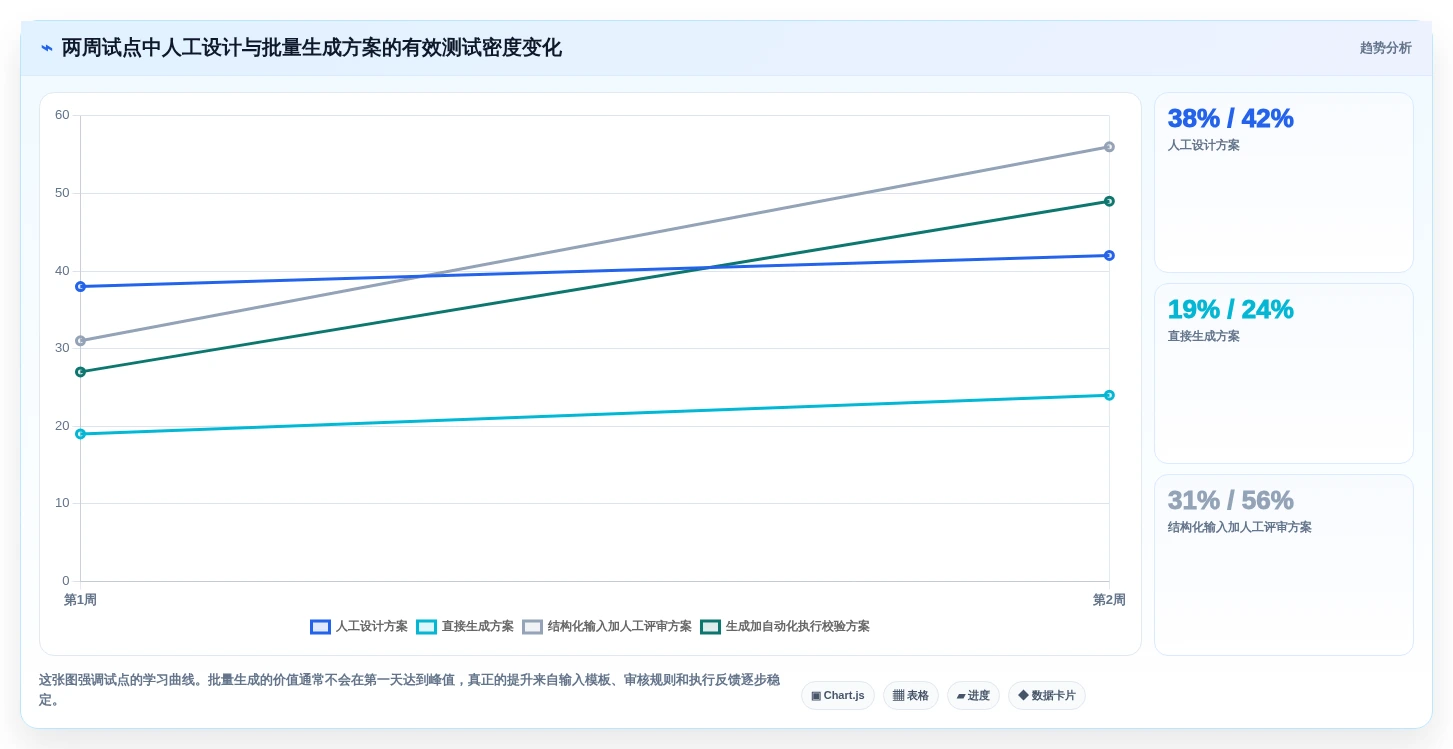Click the lightning icon beside the title
The height and width of the screenshot is (749, 1453).
[x=47, y=48]
